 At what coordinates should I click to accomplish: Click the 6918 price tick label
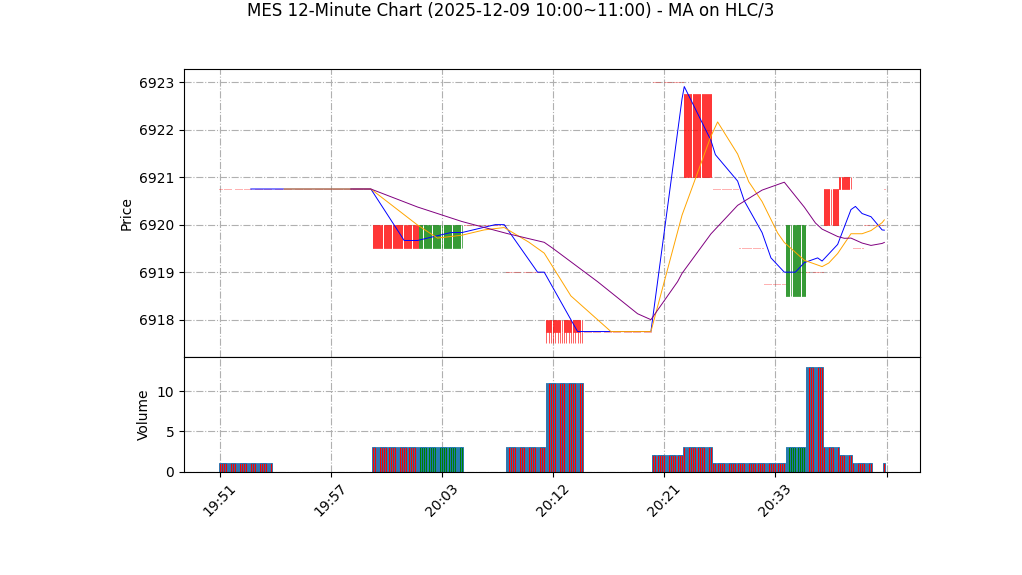coord(156,320)
